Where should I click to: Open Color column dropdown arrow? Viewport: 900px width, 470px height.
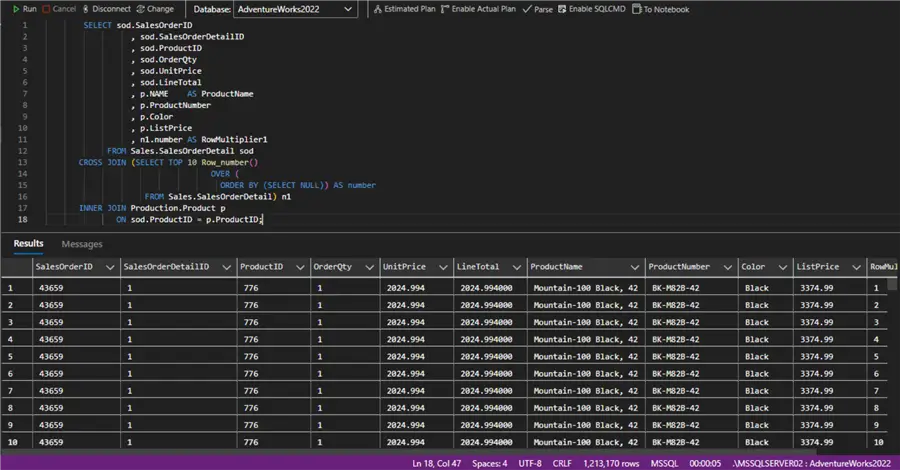point(782,267)
